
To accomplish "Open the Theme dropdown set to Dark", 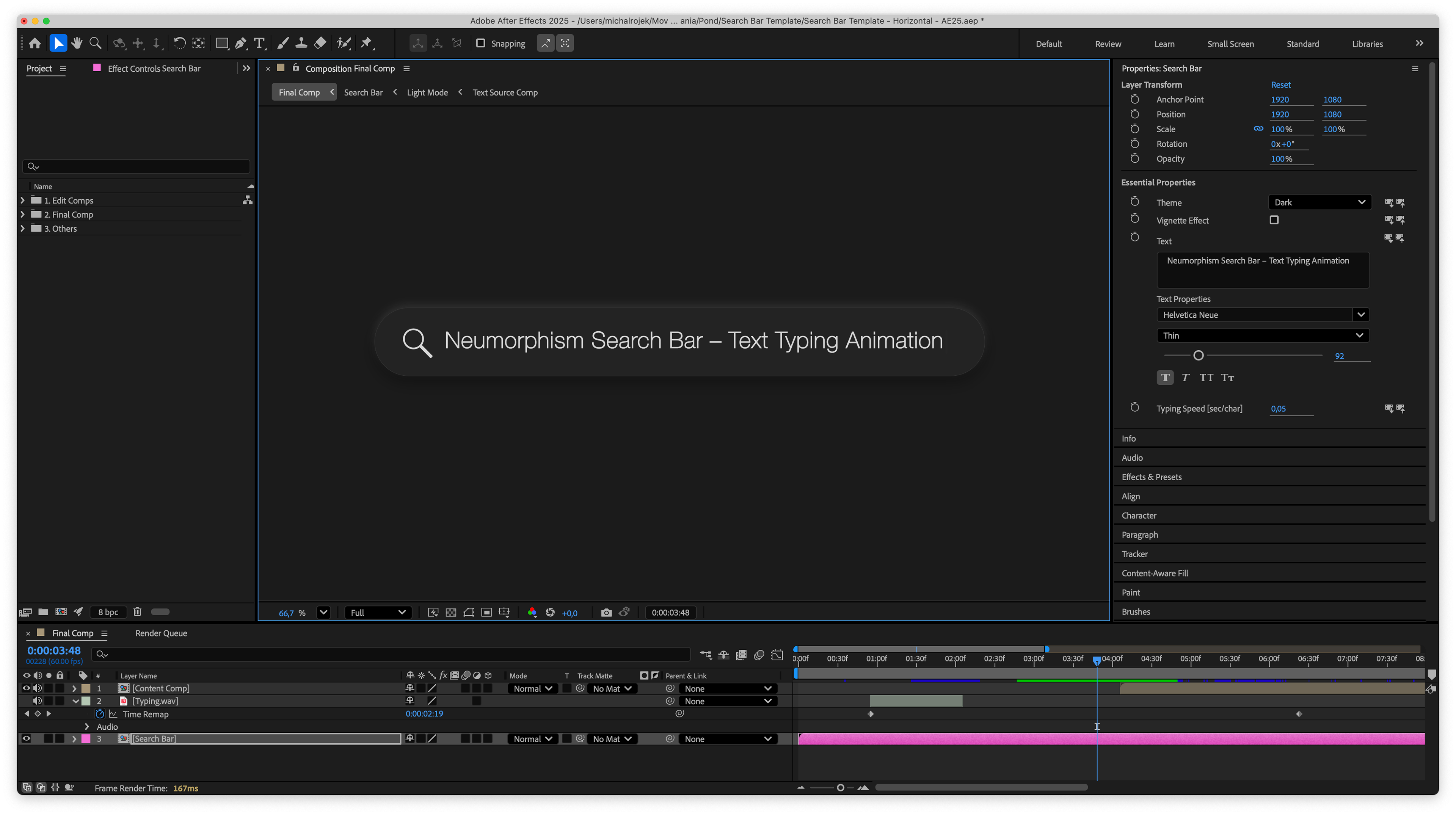I will (1319, 202).
